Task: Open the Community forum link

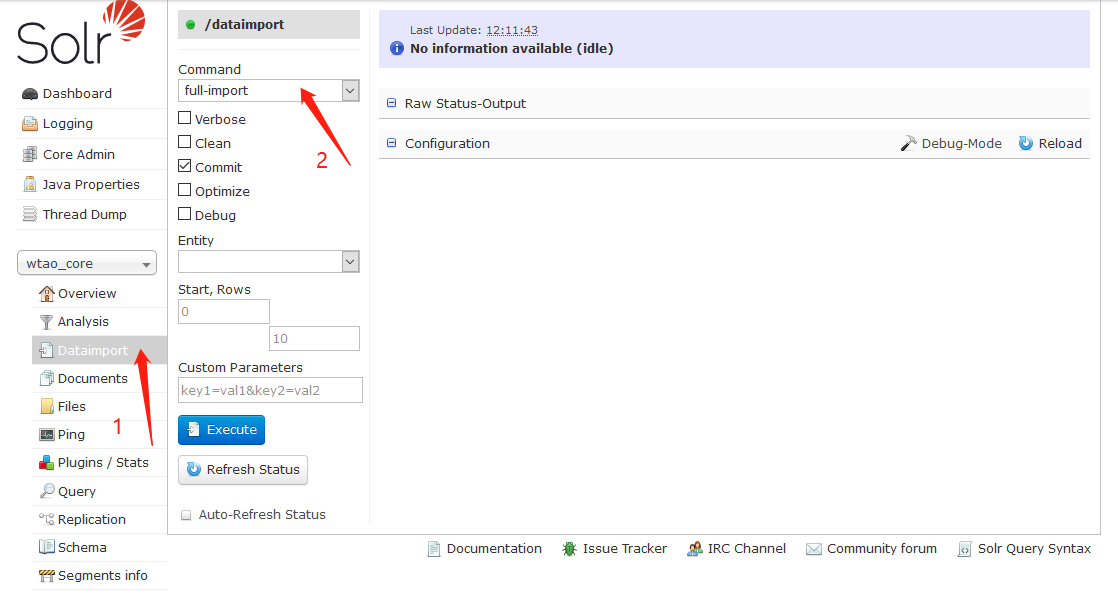Action: point(882,548)
